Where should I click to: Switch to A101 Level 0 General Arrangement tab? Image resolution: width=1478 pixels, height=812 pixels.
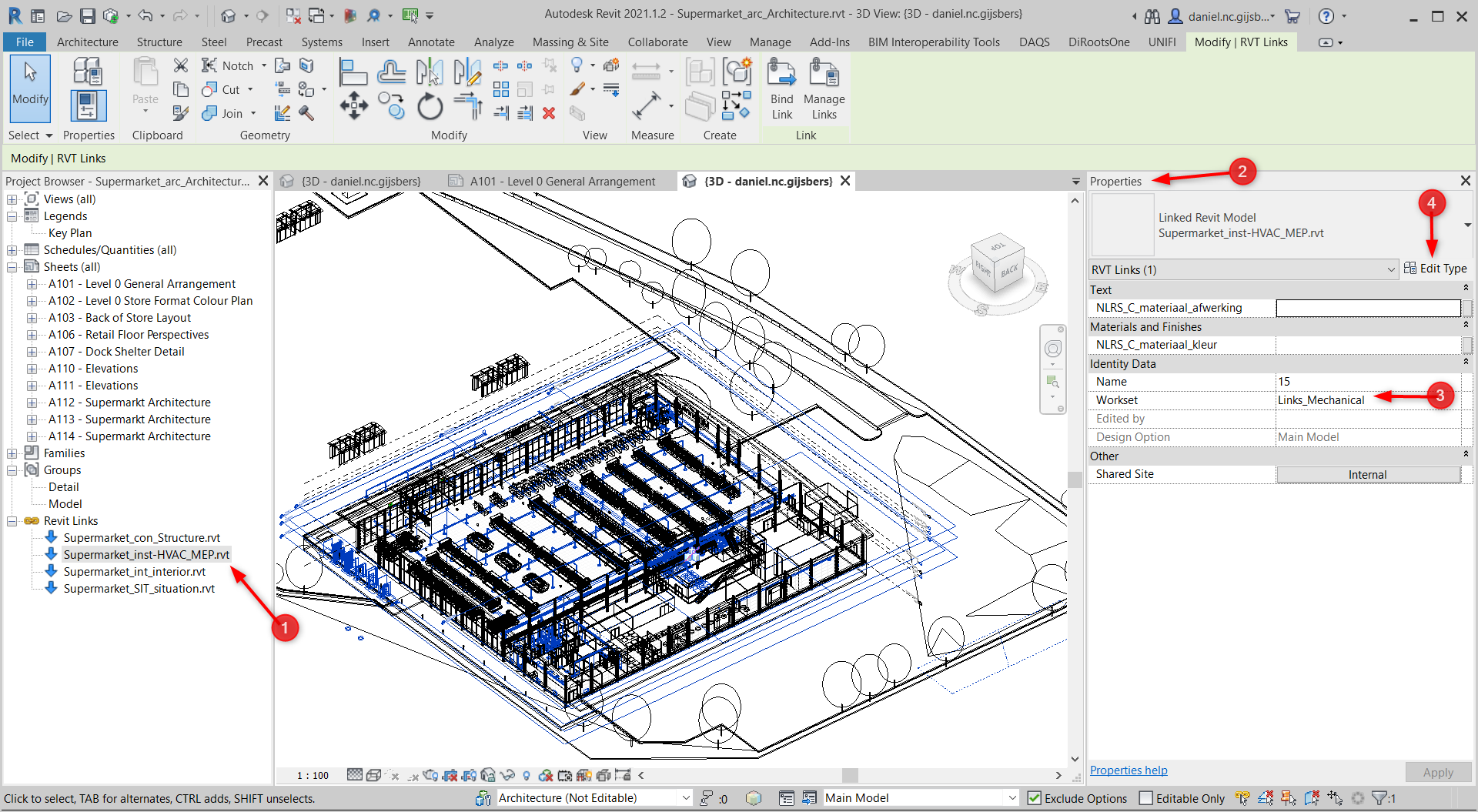pyautogui.click(x=562, y=182)
